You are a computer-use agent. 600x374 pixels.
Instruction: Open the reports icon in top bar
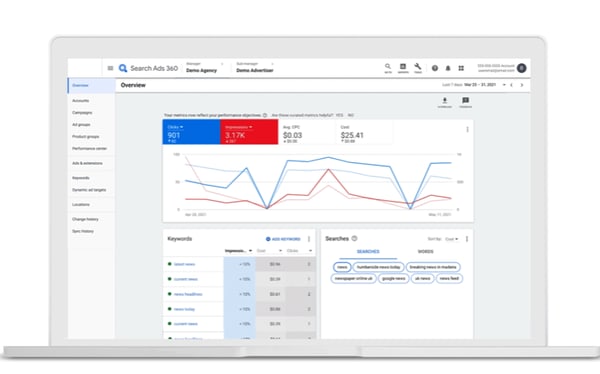pyautogui.click(x=403, y=68)
